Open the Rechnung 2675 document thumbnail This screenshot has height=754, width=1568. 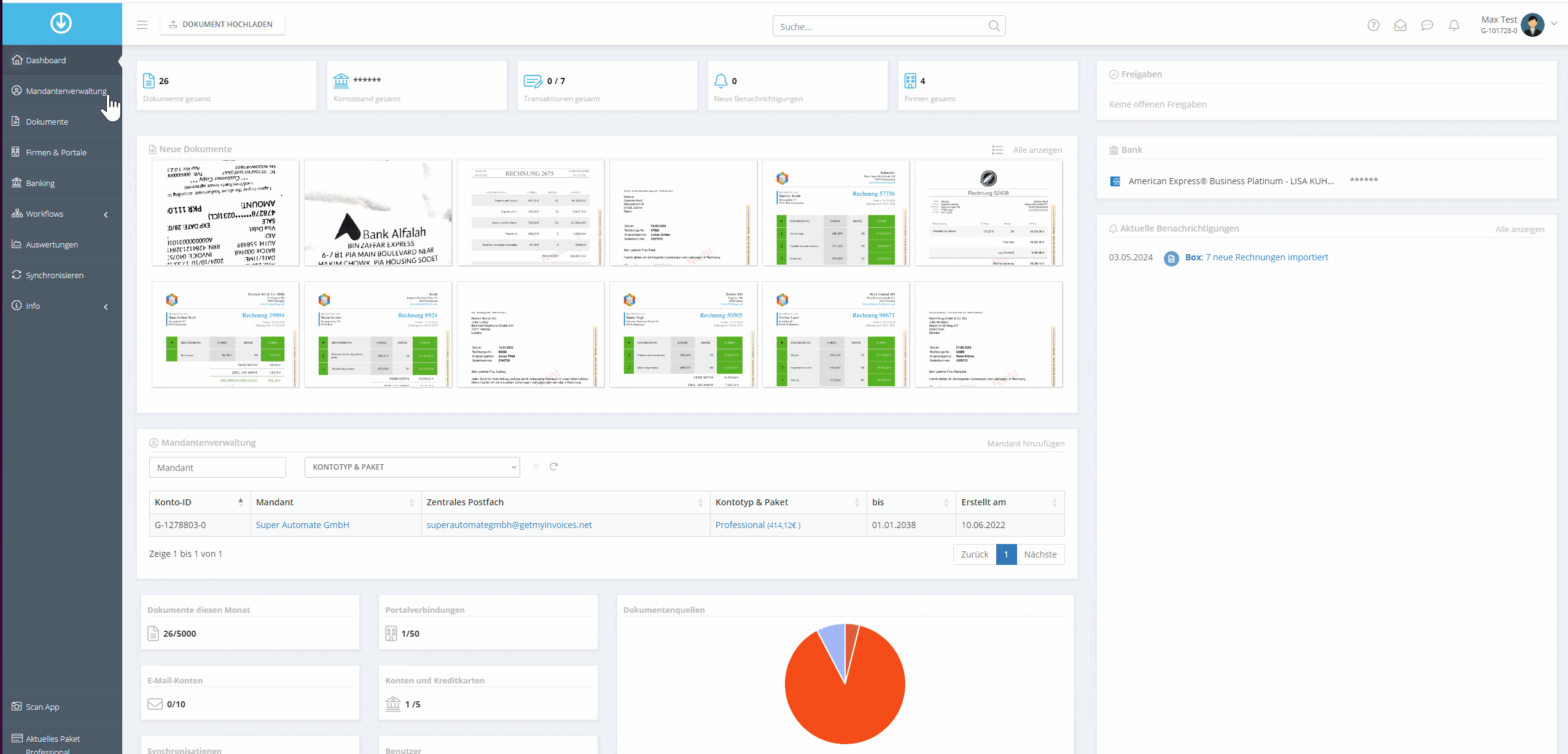[531, 213]
